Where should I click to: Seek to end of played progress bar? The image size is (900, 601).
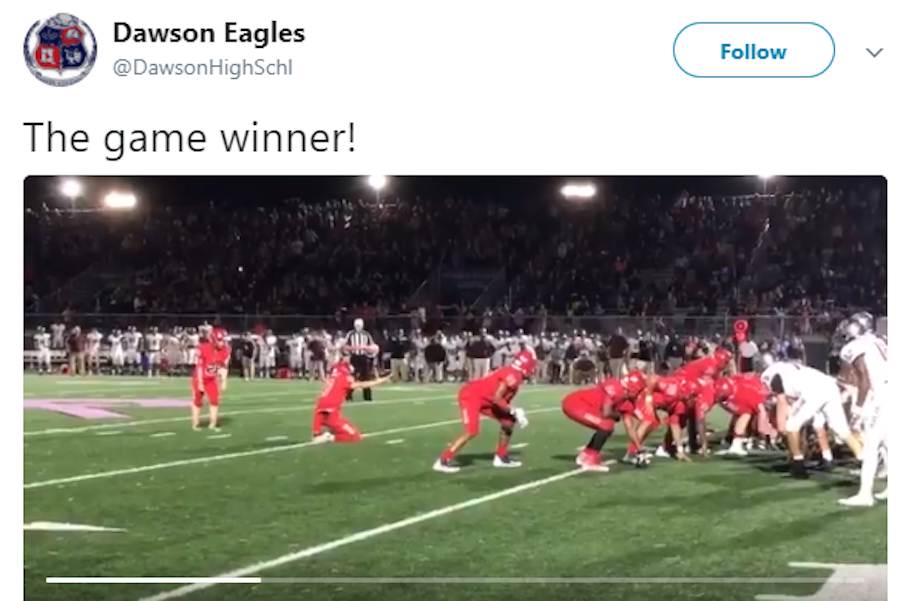pyautogui.click(x=260, y=580)
